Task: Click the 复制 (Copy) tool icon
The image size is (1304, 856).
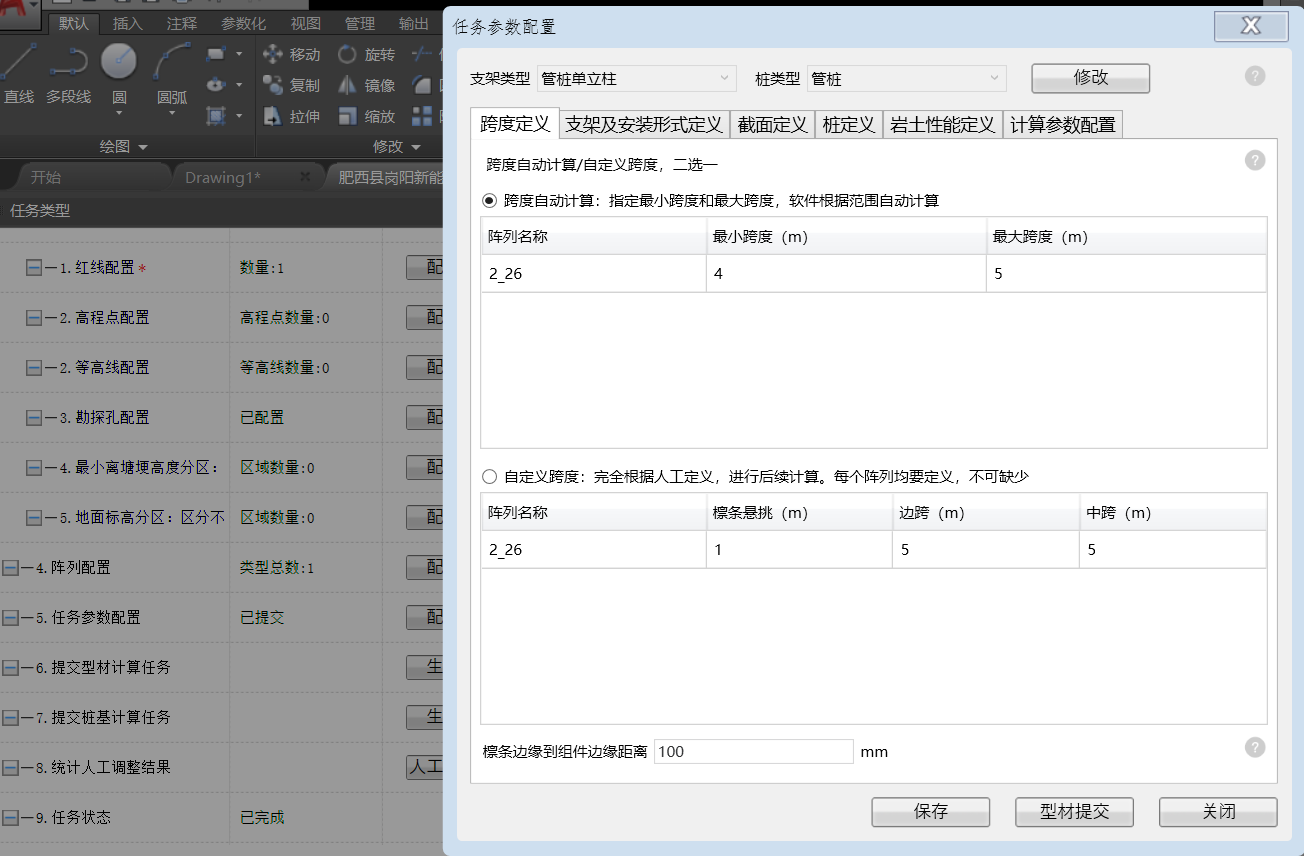Action: click(x=273, y=85)
